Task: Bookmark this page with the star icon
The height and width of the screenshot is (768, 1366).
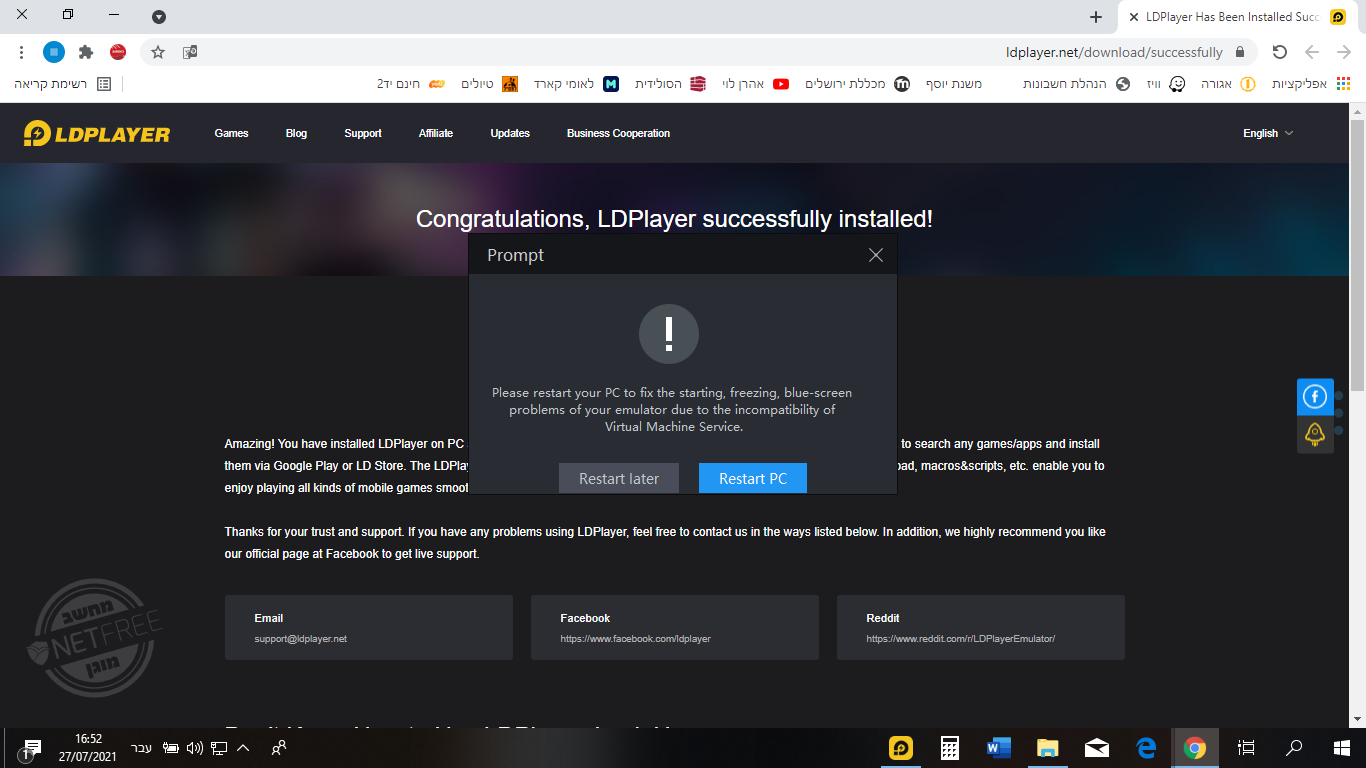Action: (158, 52)
